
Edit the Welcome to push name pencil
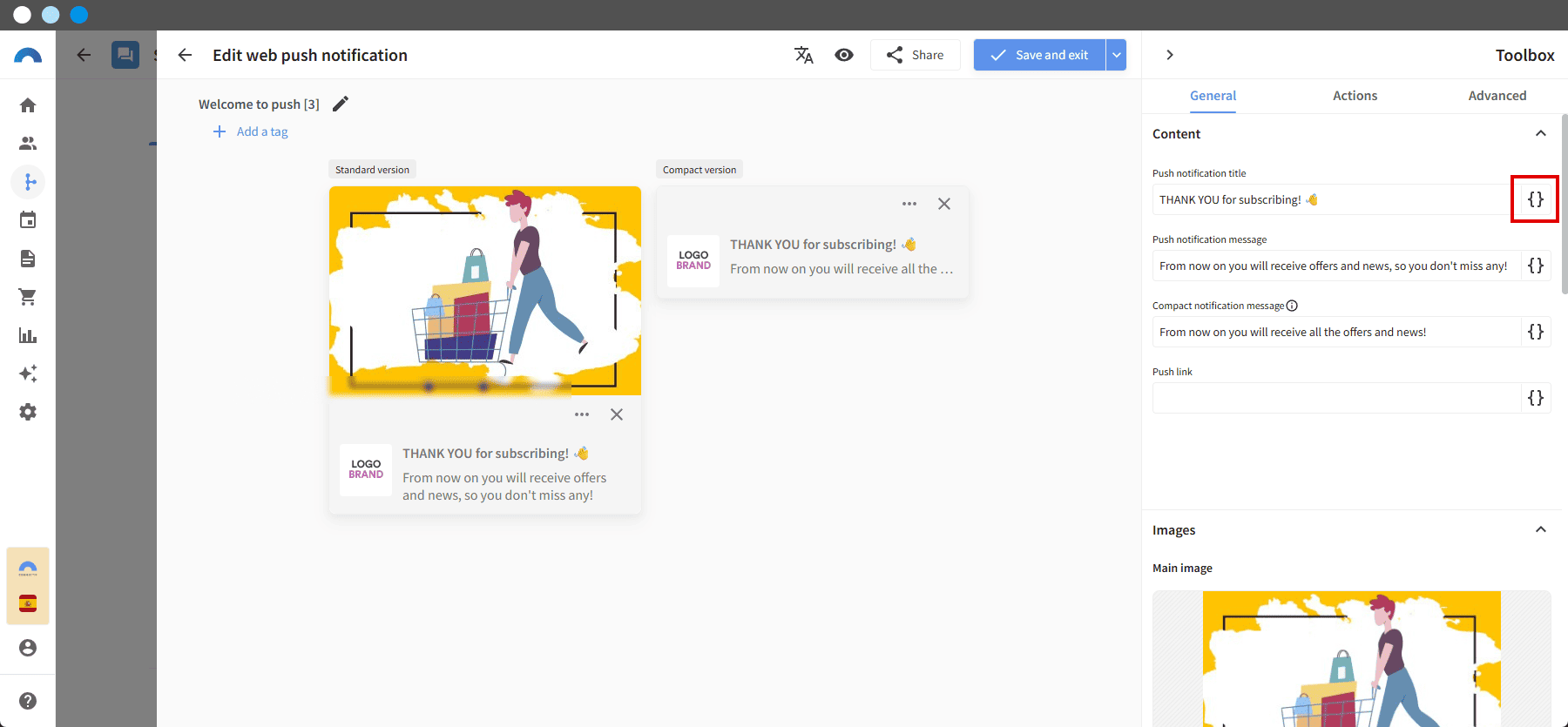[341, 104]
